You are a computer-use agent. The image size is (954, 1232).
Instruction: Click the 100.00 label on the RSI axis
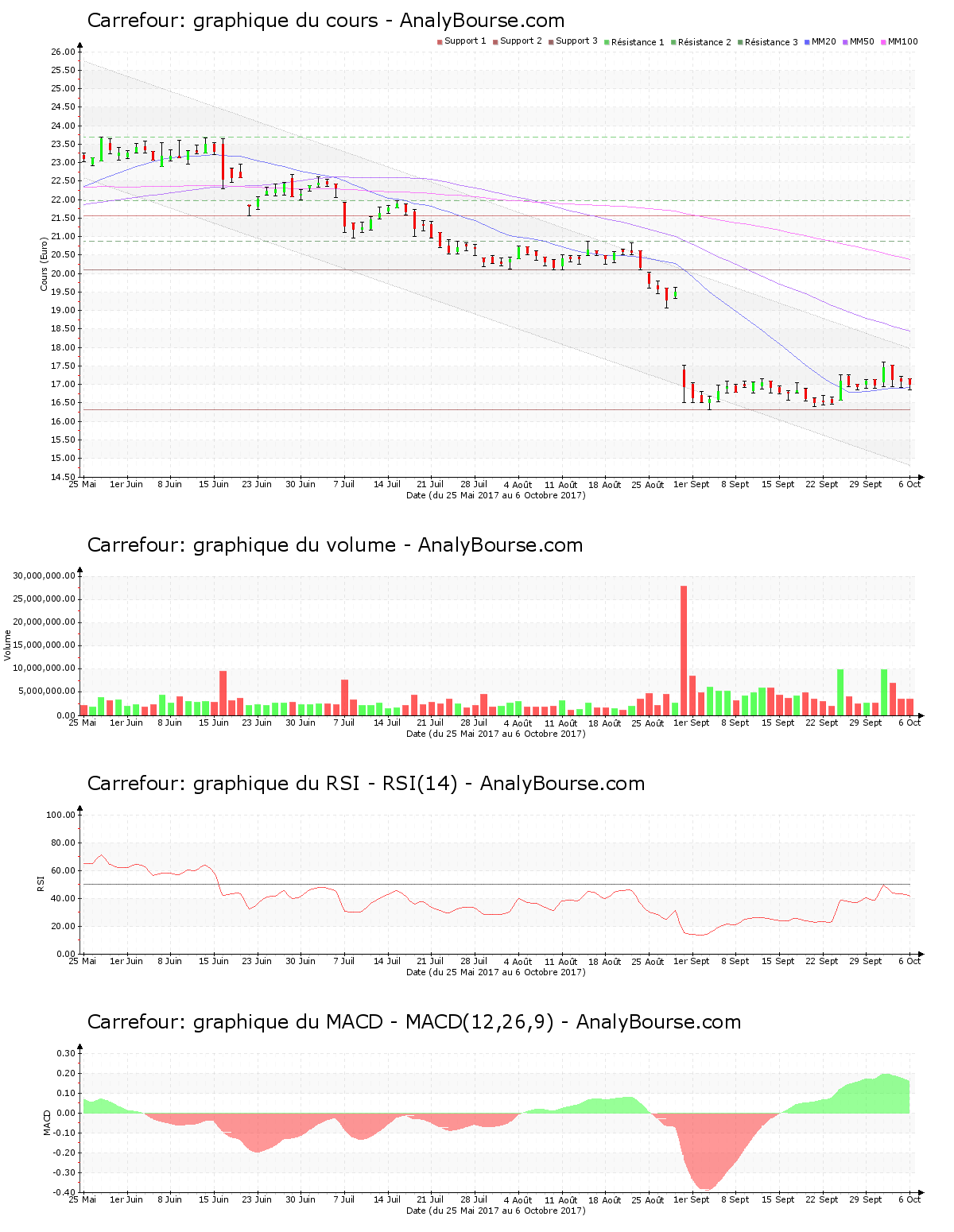[x=60, y=815]
